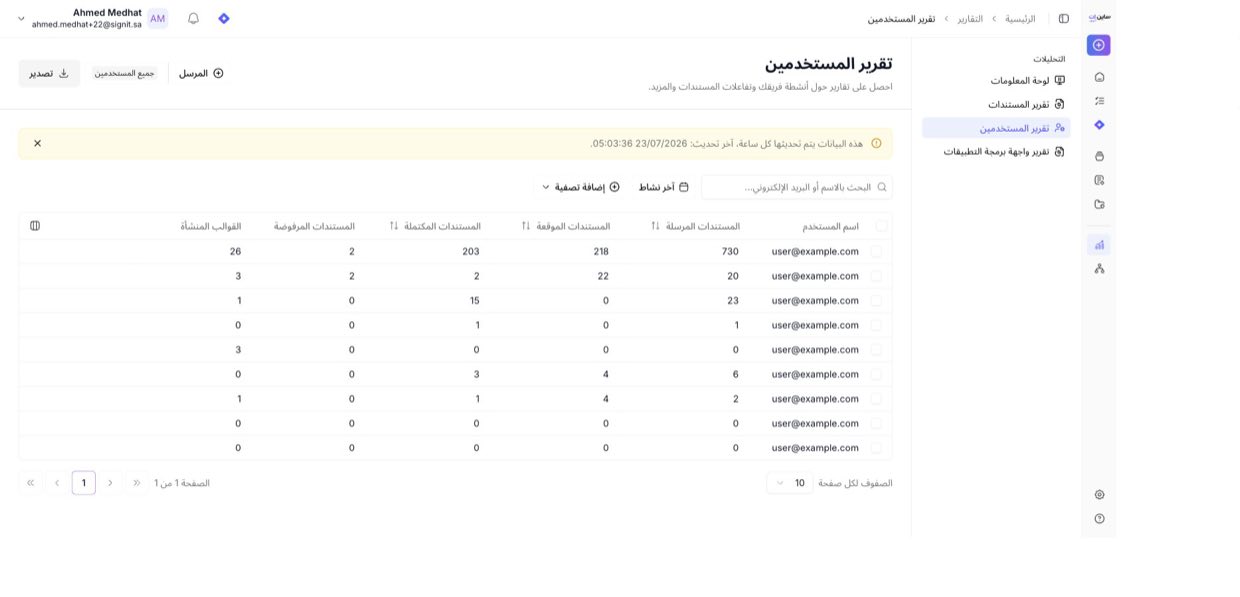Go to the first page double-chevron button
The height and width of the screenshot is (597, 1240).
coord(137,483)
